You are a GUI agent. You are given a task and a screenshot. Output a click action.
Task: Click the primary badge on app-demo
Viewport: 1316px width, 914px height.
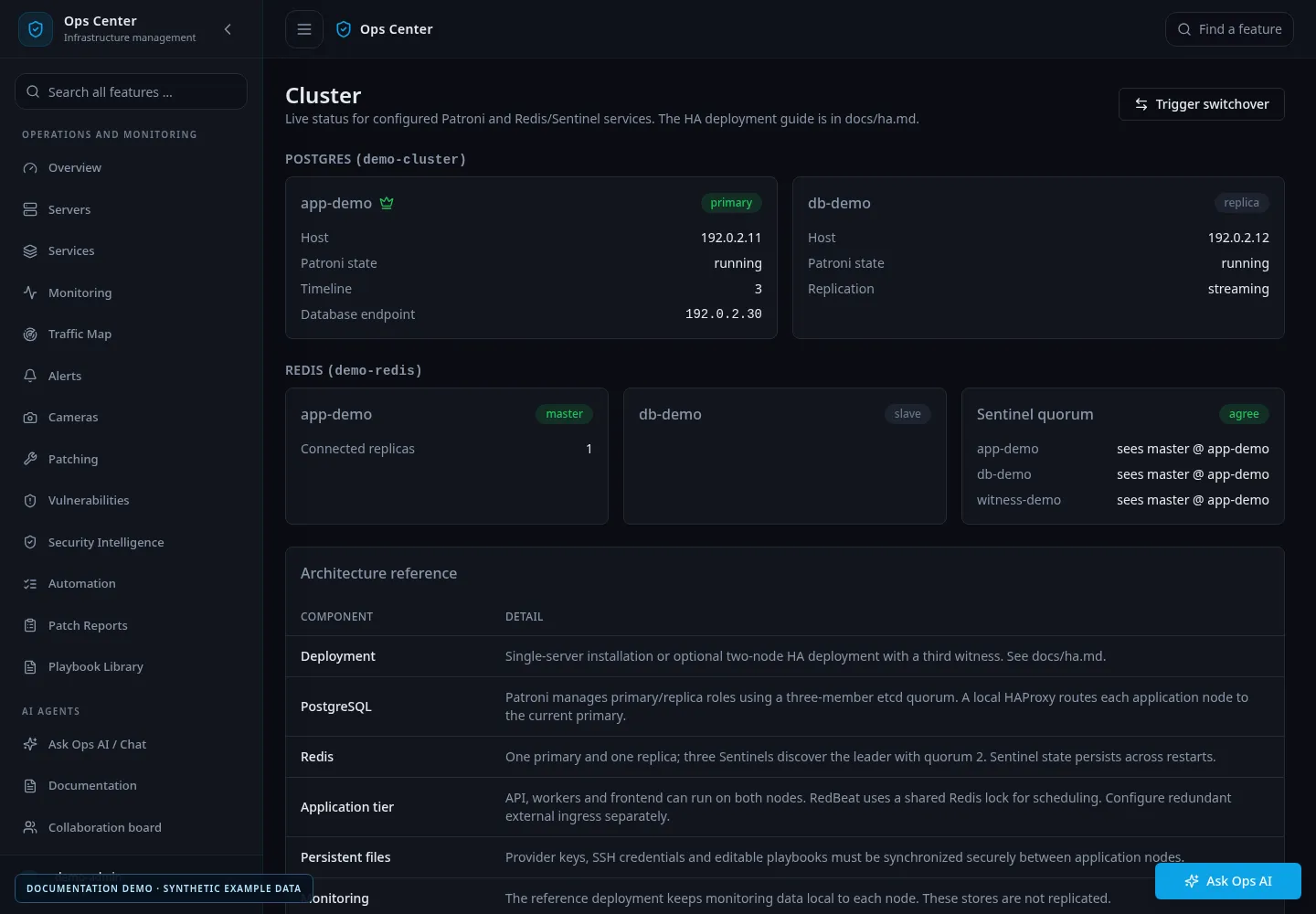coord(731,203)
